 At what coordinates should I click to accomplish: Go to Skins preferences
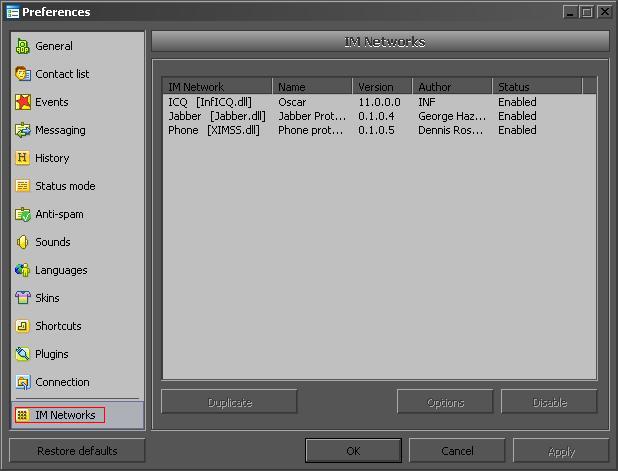pos(78,298)
